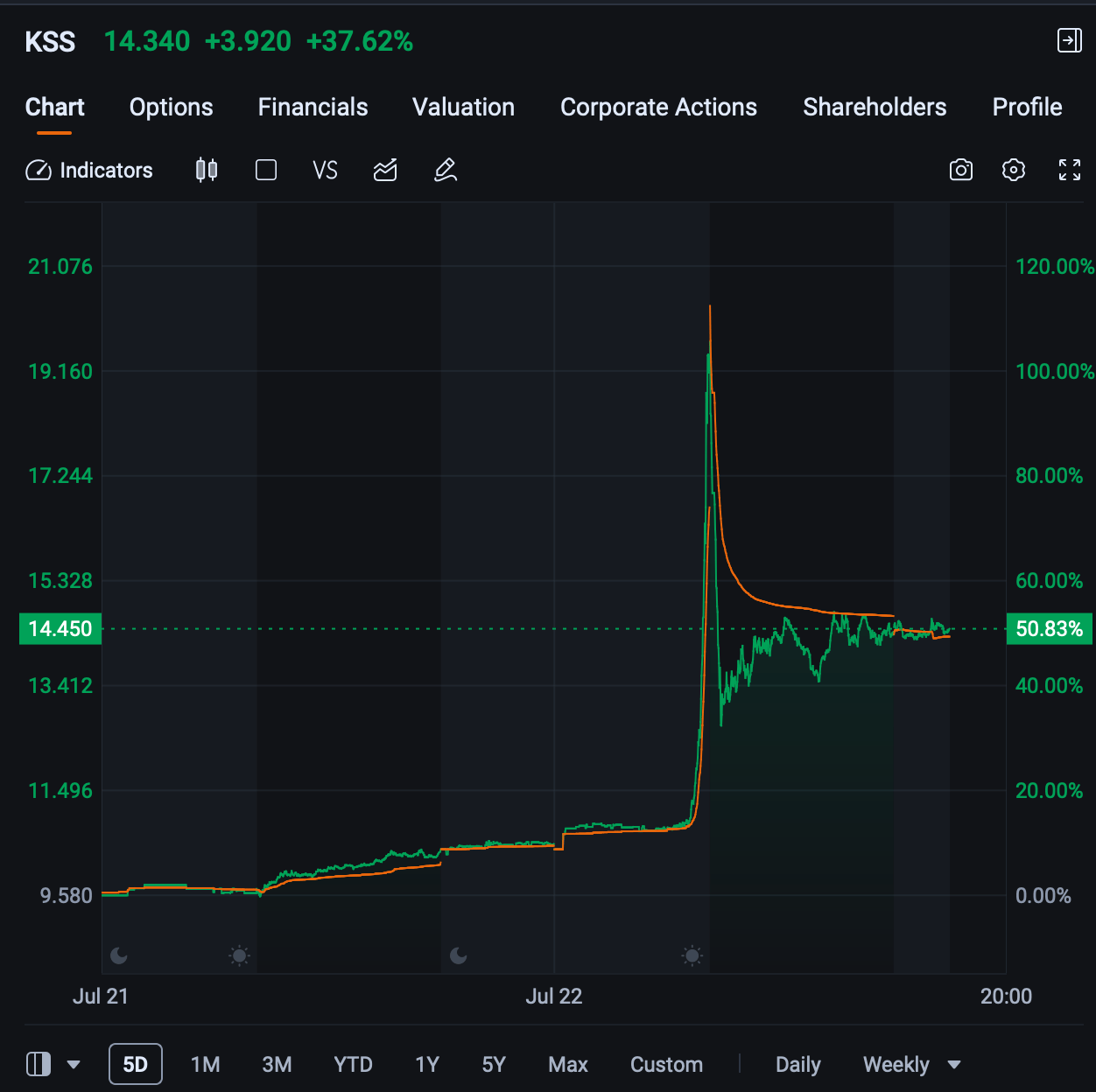Click the 14.450 current price label

(x=60, y=628)
